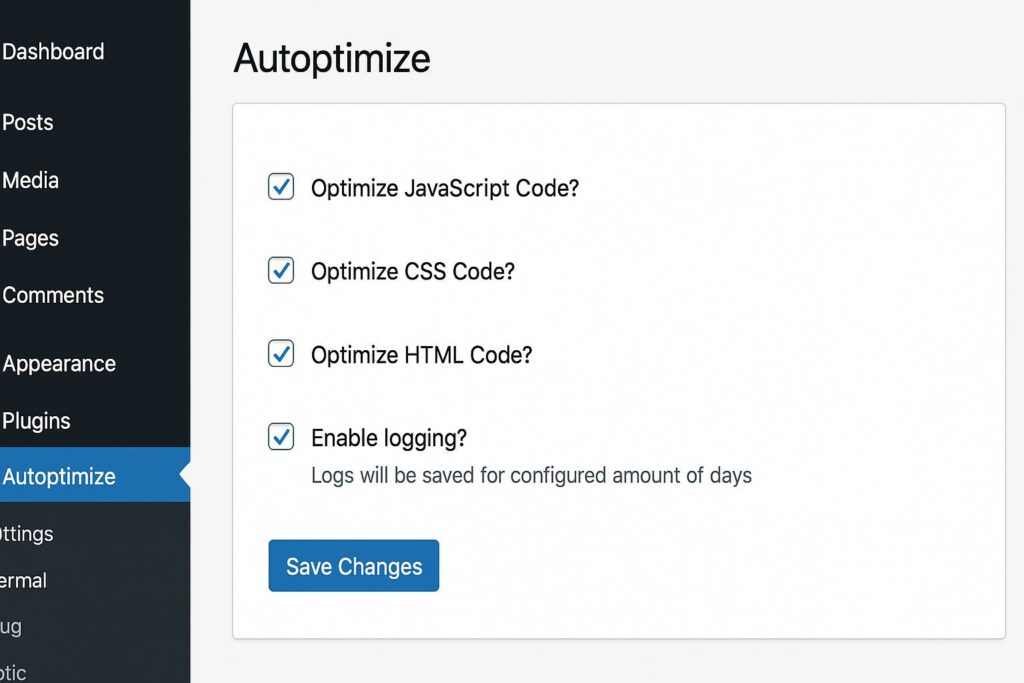Click the "Optimize CSS Code?" label text

[x=412, y=272]
